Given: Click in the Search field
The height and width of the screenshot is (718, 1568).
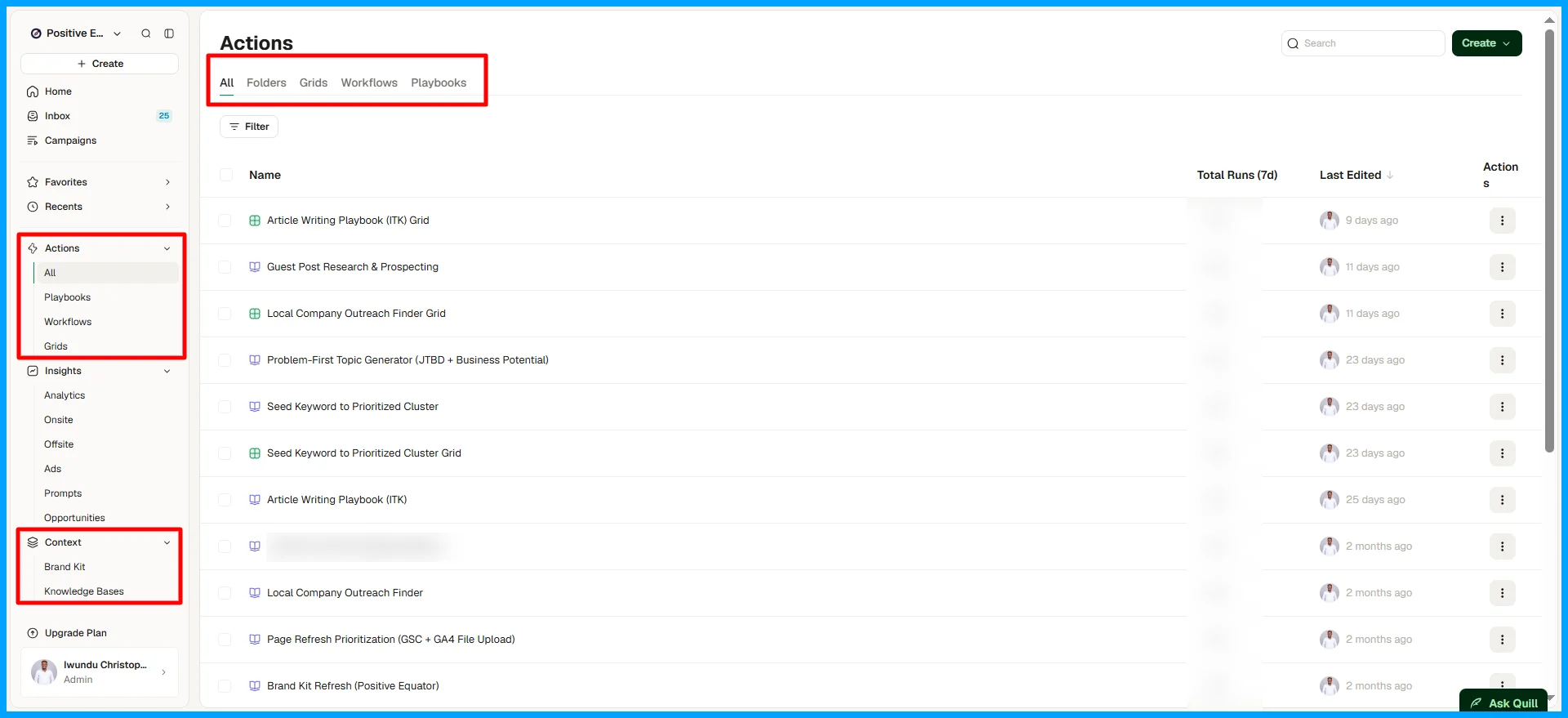Looking at the screenshot, I should point(1363,43).
